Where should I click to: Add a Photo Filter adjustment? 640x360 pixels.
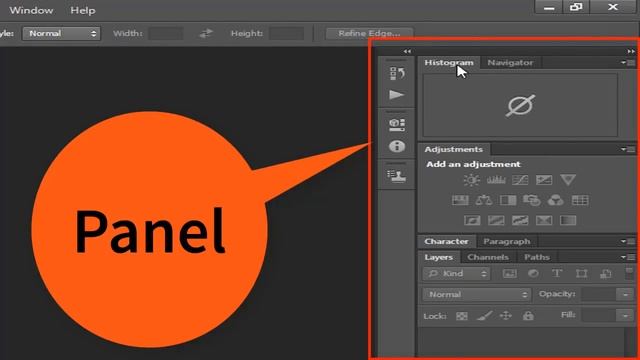[532, 200]
